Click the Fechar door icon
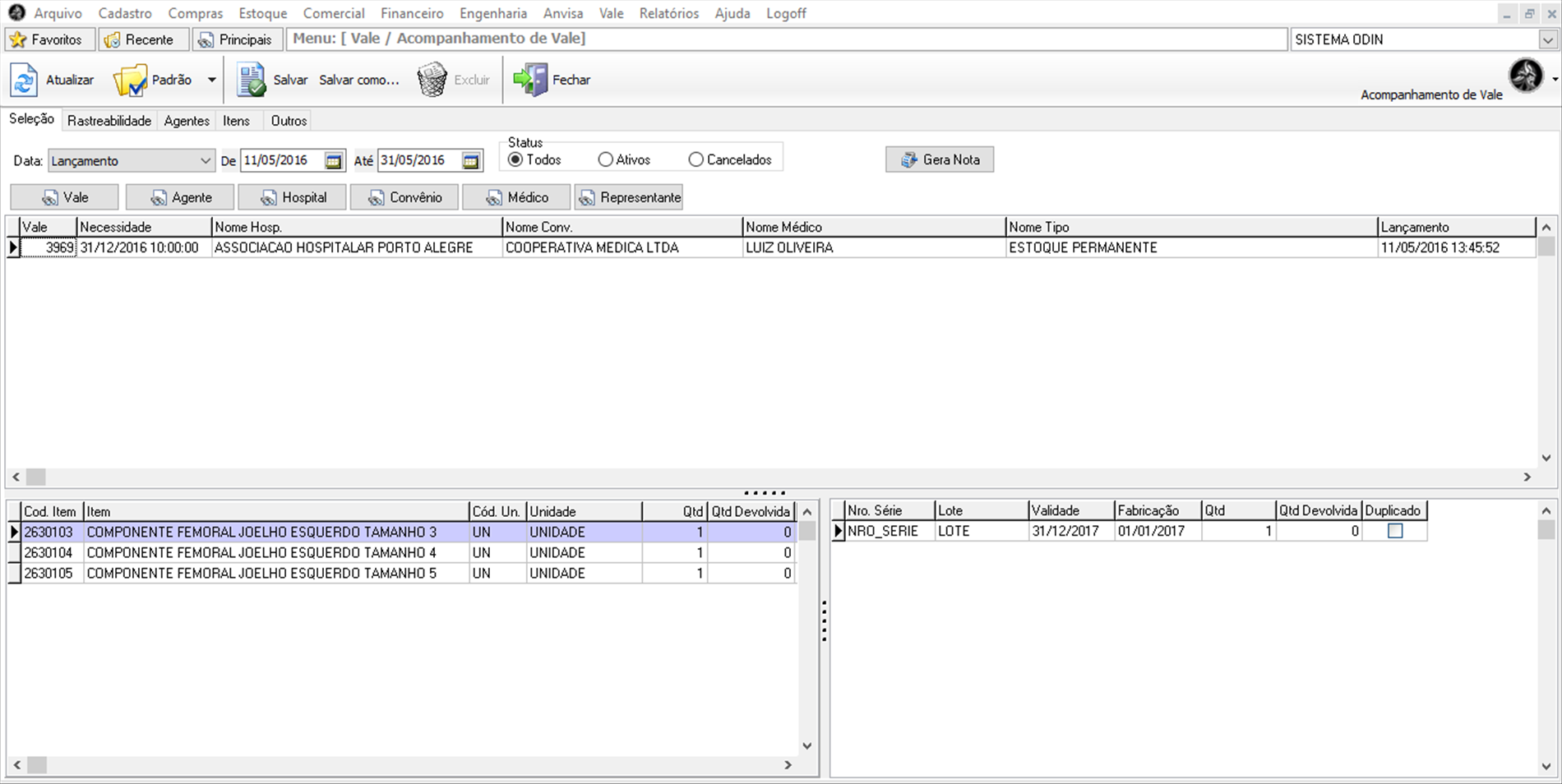Image resolution: width=1562 pixels, height=784 pixels. [530, 81]
